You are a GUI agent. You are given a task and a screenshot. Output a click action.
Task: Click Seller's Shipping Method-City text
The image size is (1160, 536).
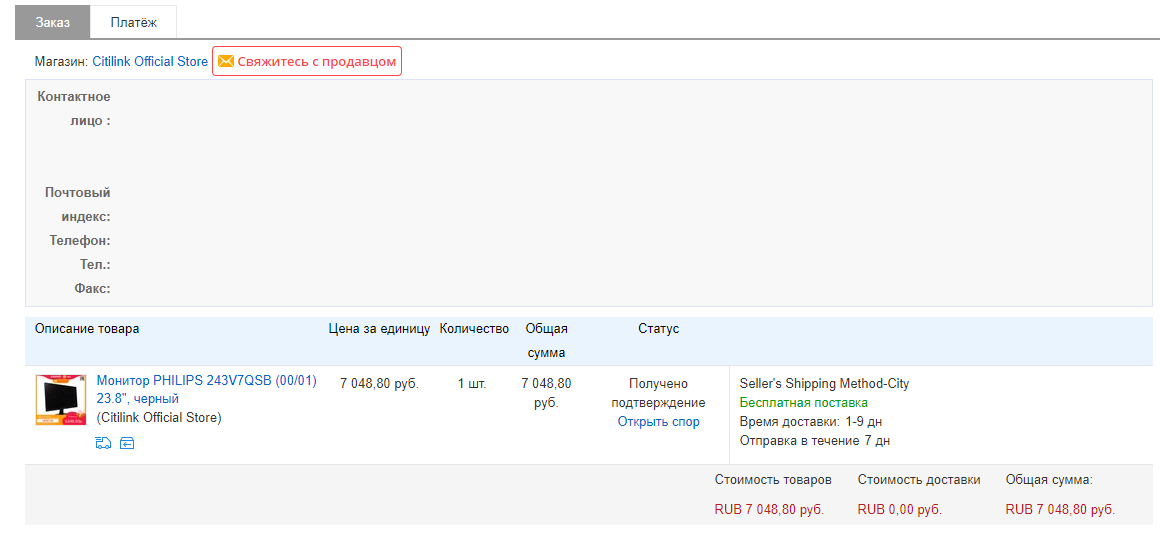(x=824, y=384)
